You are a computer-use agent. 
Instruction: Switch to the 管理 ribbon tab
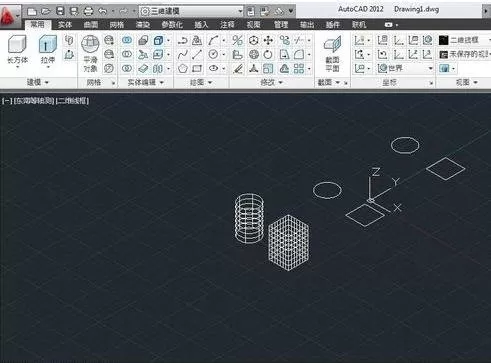[281, 25]
